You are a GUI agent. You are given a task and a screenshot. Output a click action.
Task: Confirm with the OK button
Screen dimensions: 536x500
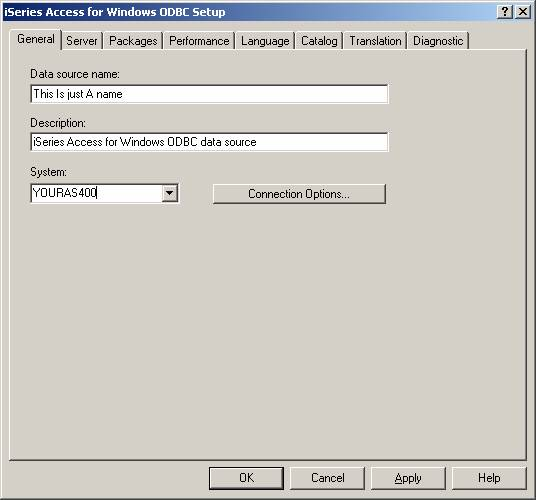pyautogui.click(x=246, y=478)
